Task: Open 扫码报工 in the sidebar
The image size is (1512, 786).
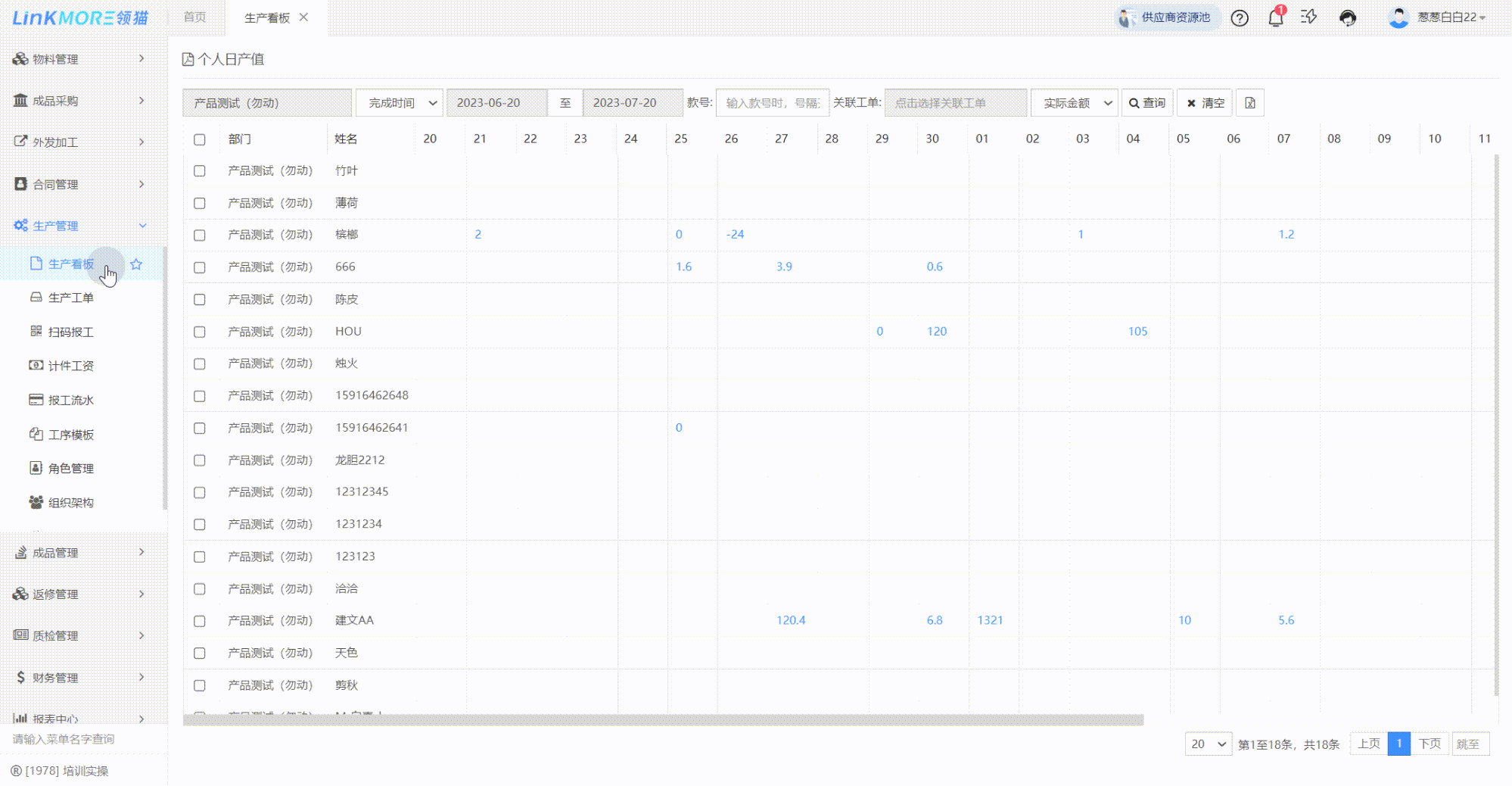Action: (x=70, y=332)
